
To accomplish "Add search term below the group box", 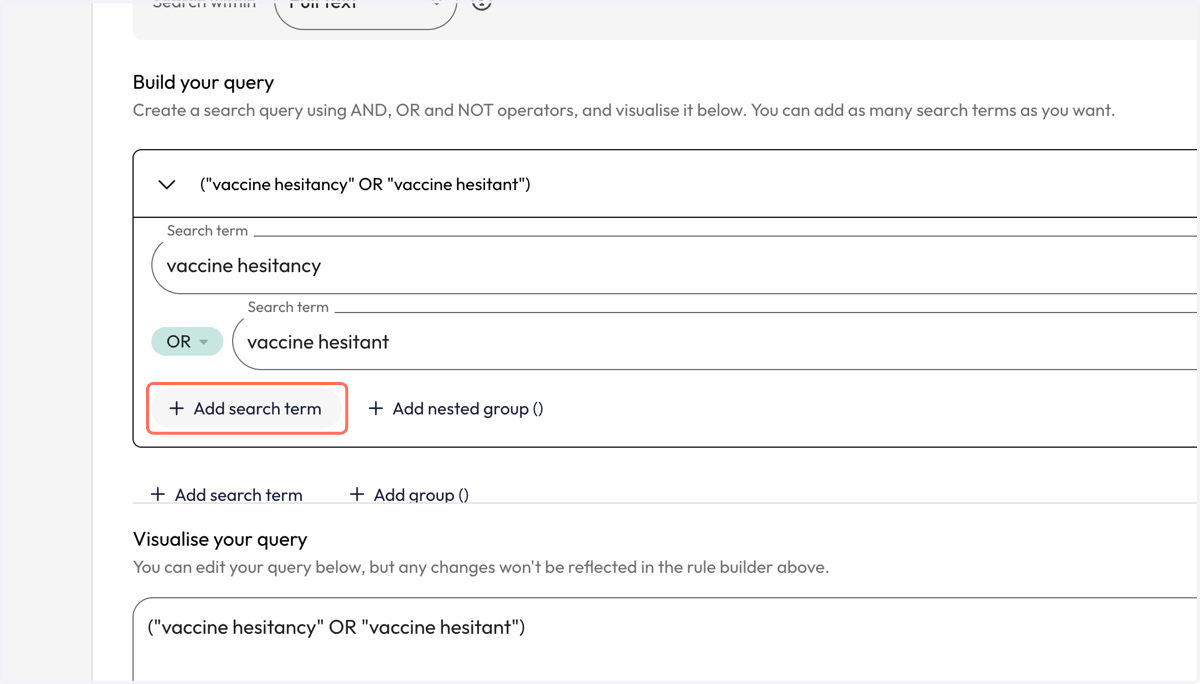I will (226, 495).
